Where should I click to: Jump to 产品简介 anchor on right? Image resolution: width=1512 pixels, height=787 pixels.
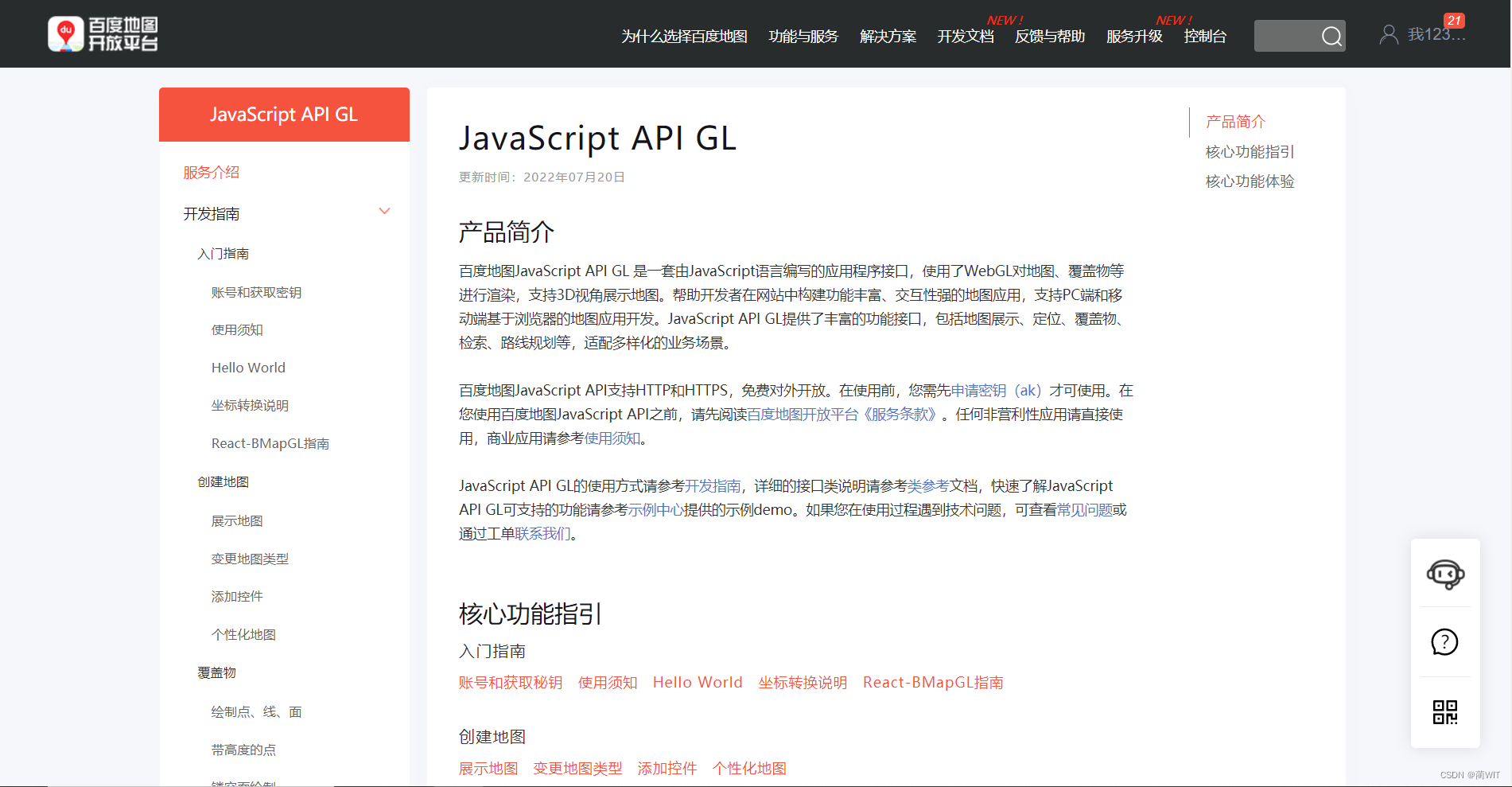(1235, 122)
